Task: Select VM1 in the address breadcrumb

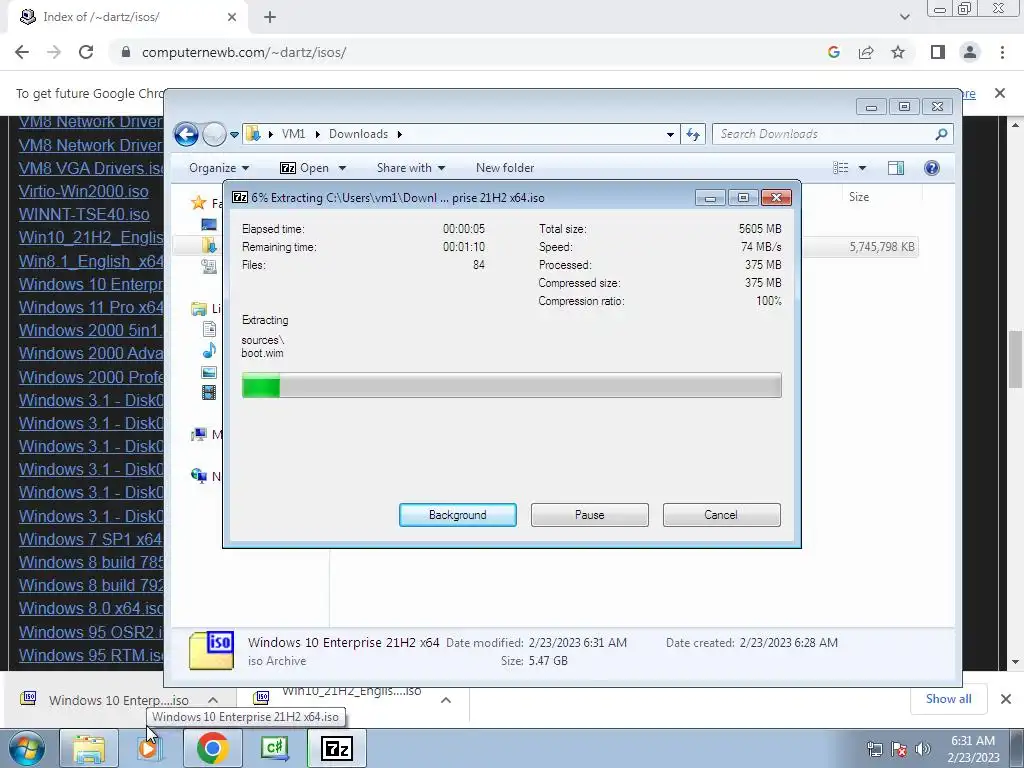Action: pyautogui.click(x=293, y=134)
